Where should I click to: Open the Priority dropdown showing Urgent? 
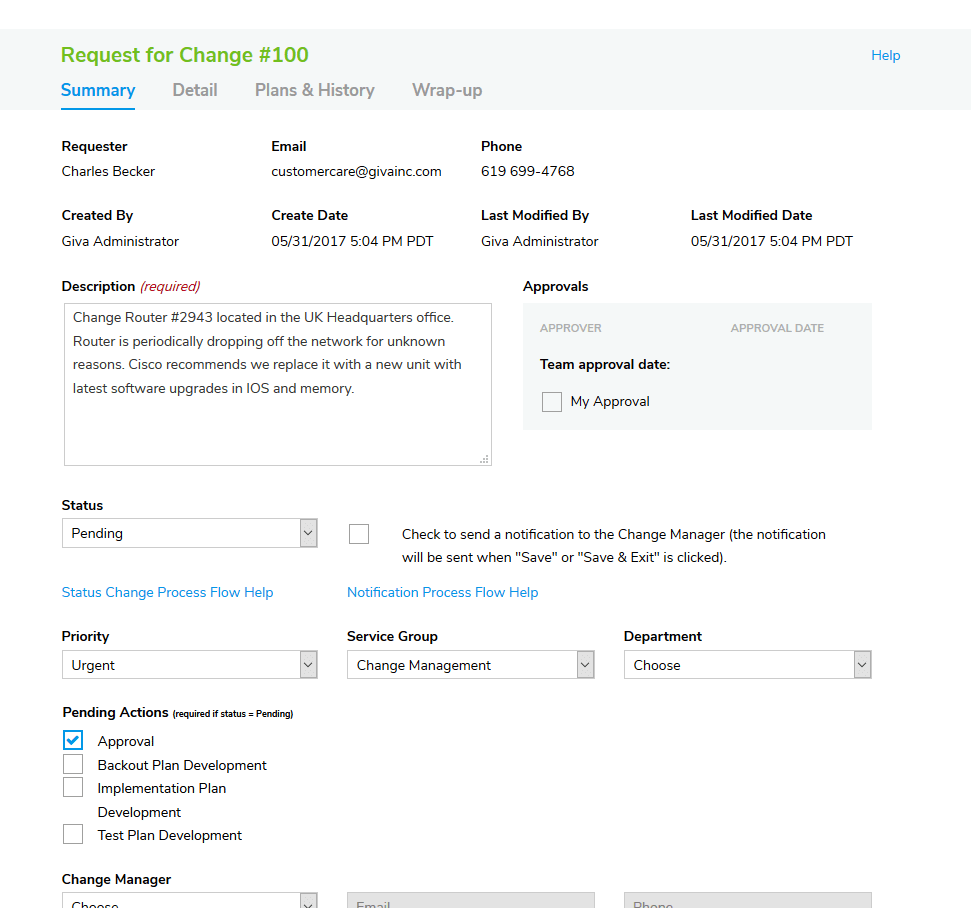coord(189,665)
